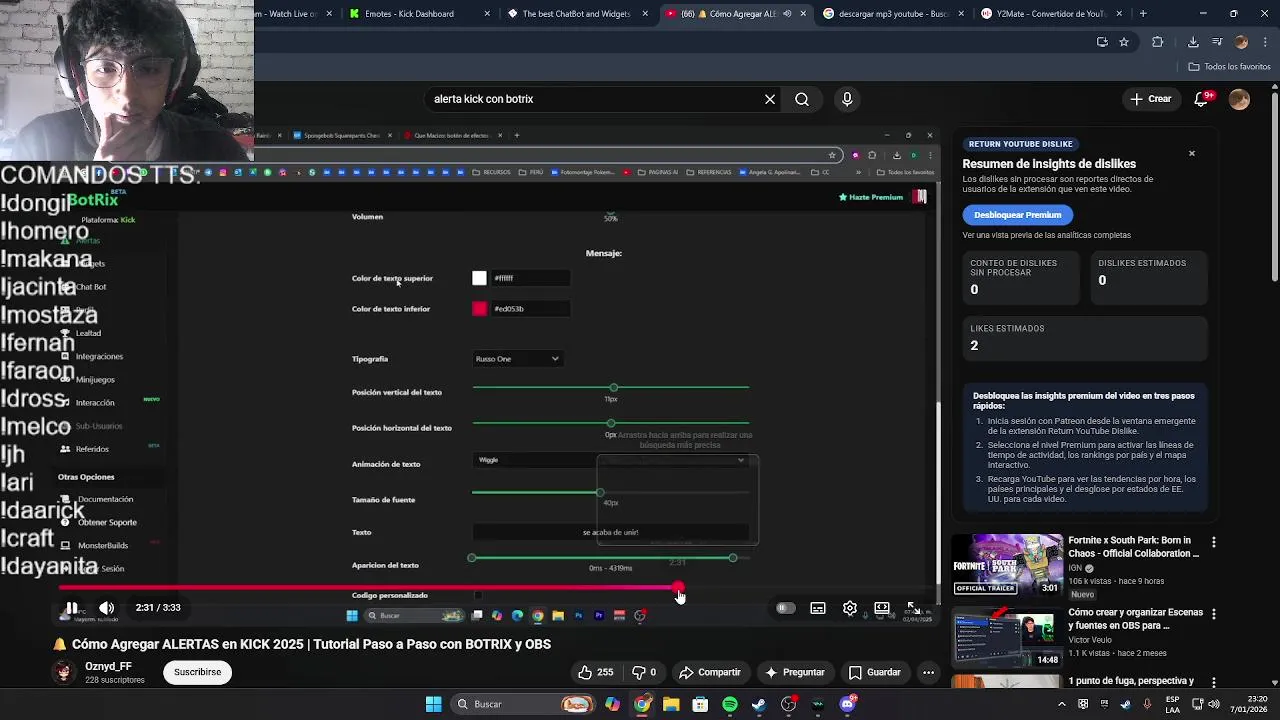
Task: Open the YouTube player settings gear
Action: (x=850, y=608)
